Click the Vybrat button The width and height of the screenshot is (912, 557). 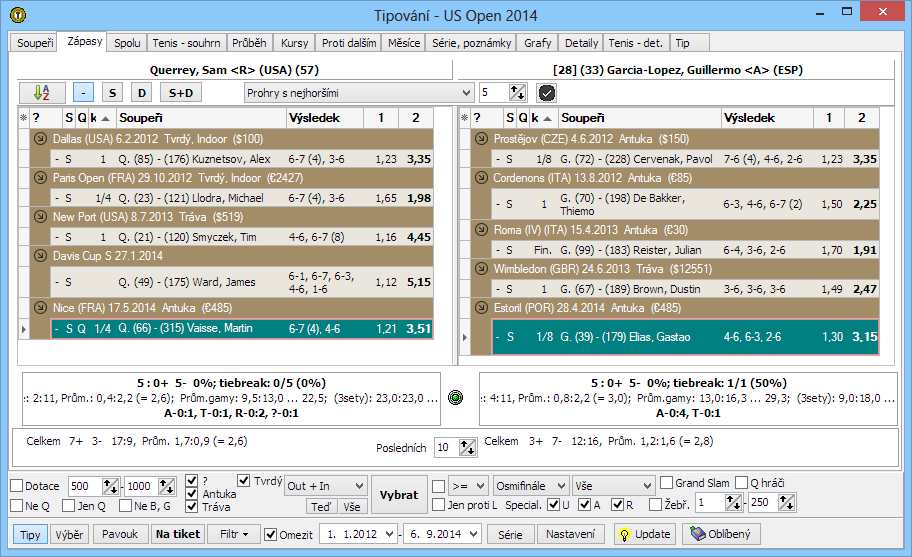click(398, 495)
